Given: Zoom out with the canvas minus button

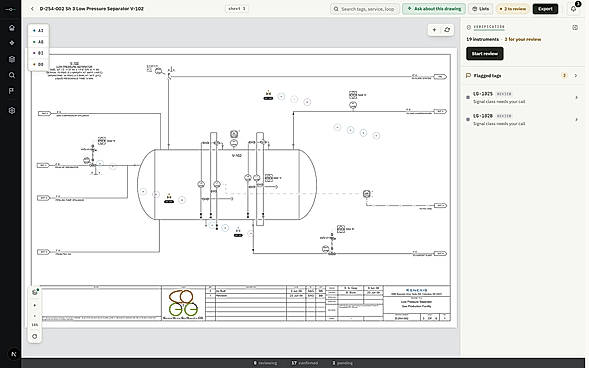Looking at the screenshot, I should point(35,315).
